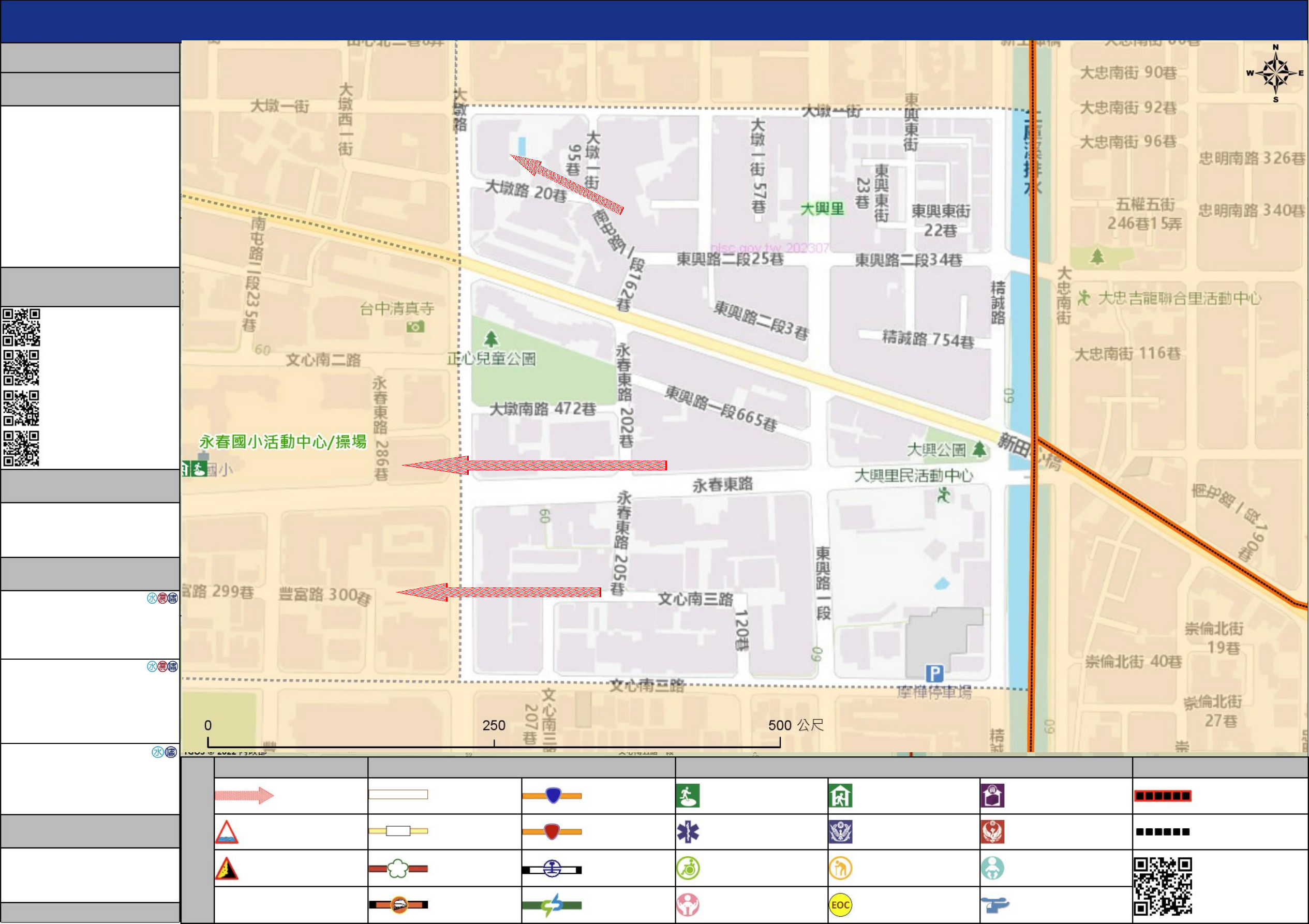Click the pink evacuation direction arrow legend icon
Viewport: 1309px width, 924px height.
coord(244,796)
